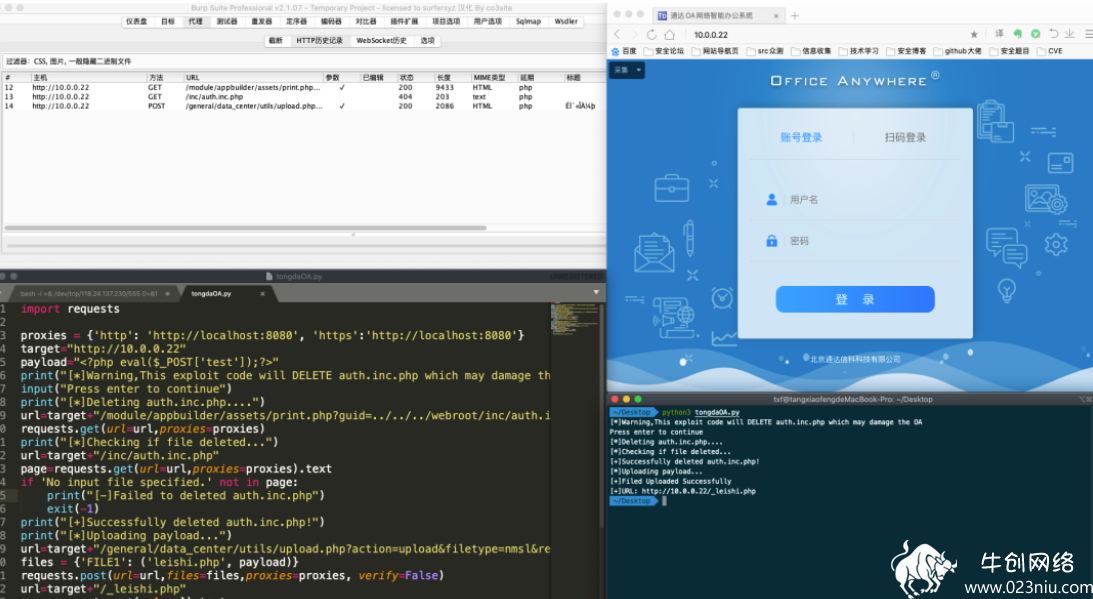This screenshot has height=599, width=1093.
Task: Switch to 账号登录 login tab
Action: [x=801, y=137]
